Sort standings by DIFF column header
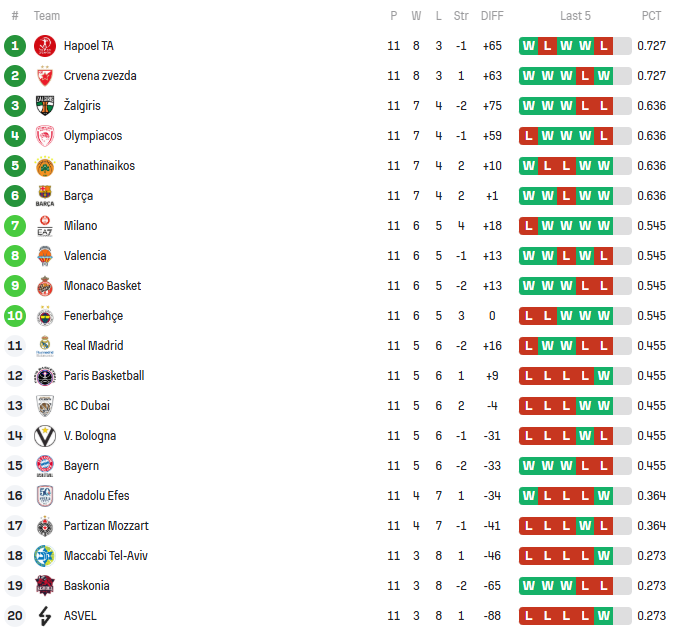 pos(492,16)
